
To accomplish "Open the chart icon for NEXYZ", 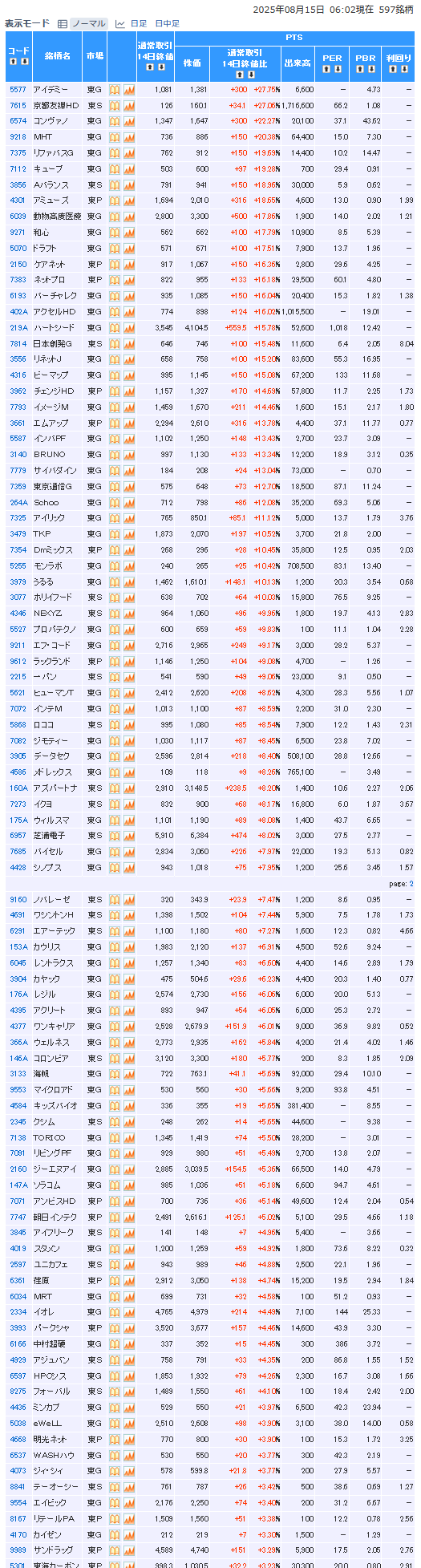I will [129, 614].
